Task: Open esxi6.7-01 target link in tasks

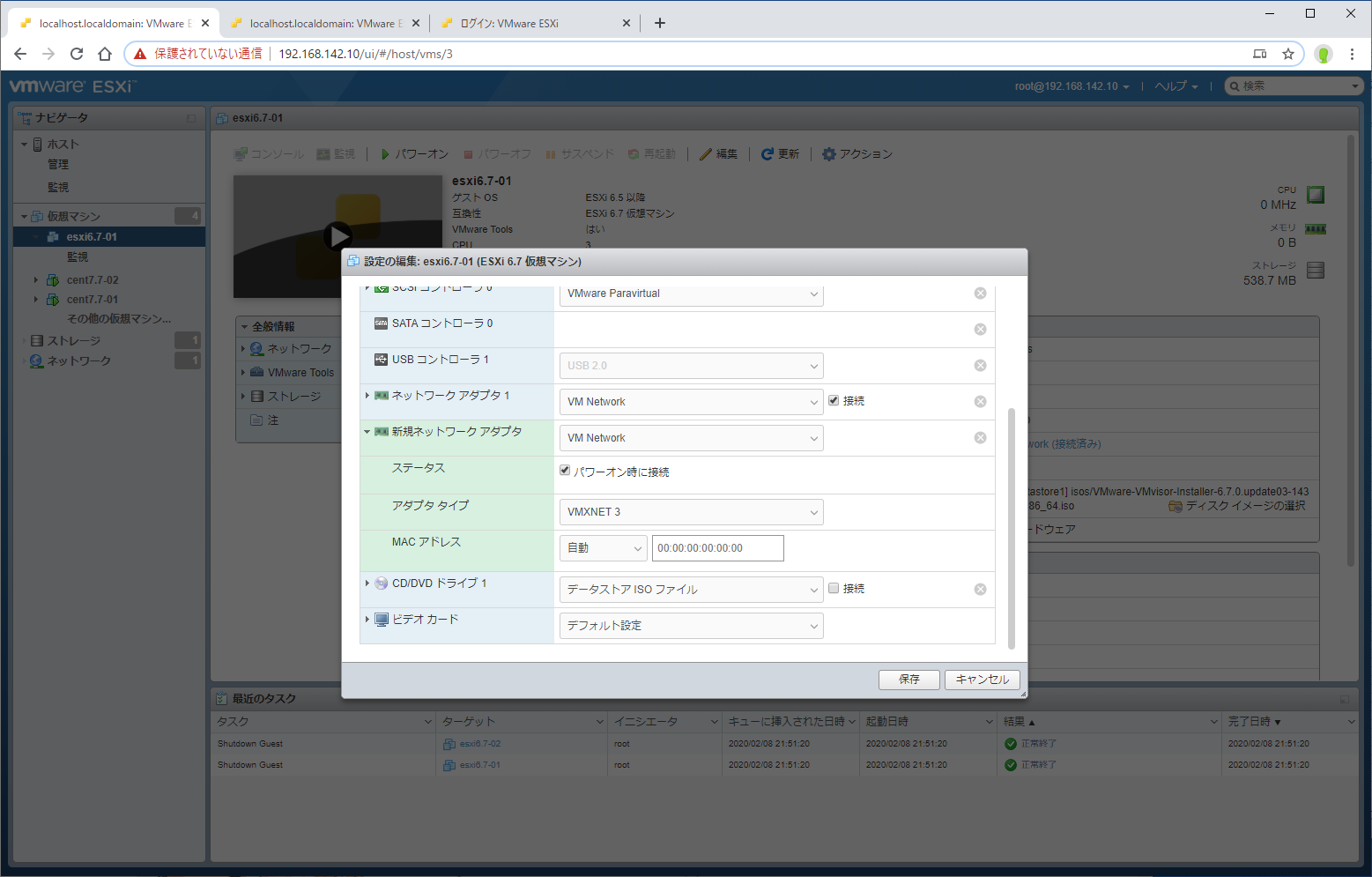Action: (480, 765)
